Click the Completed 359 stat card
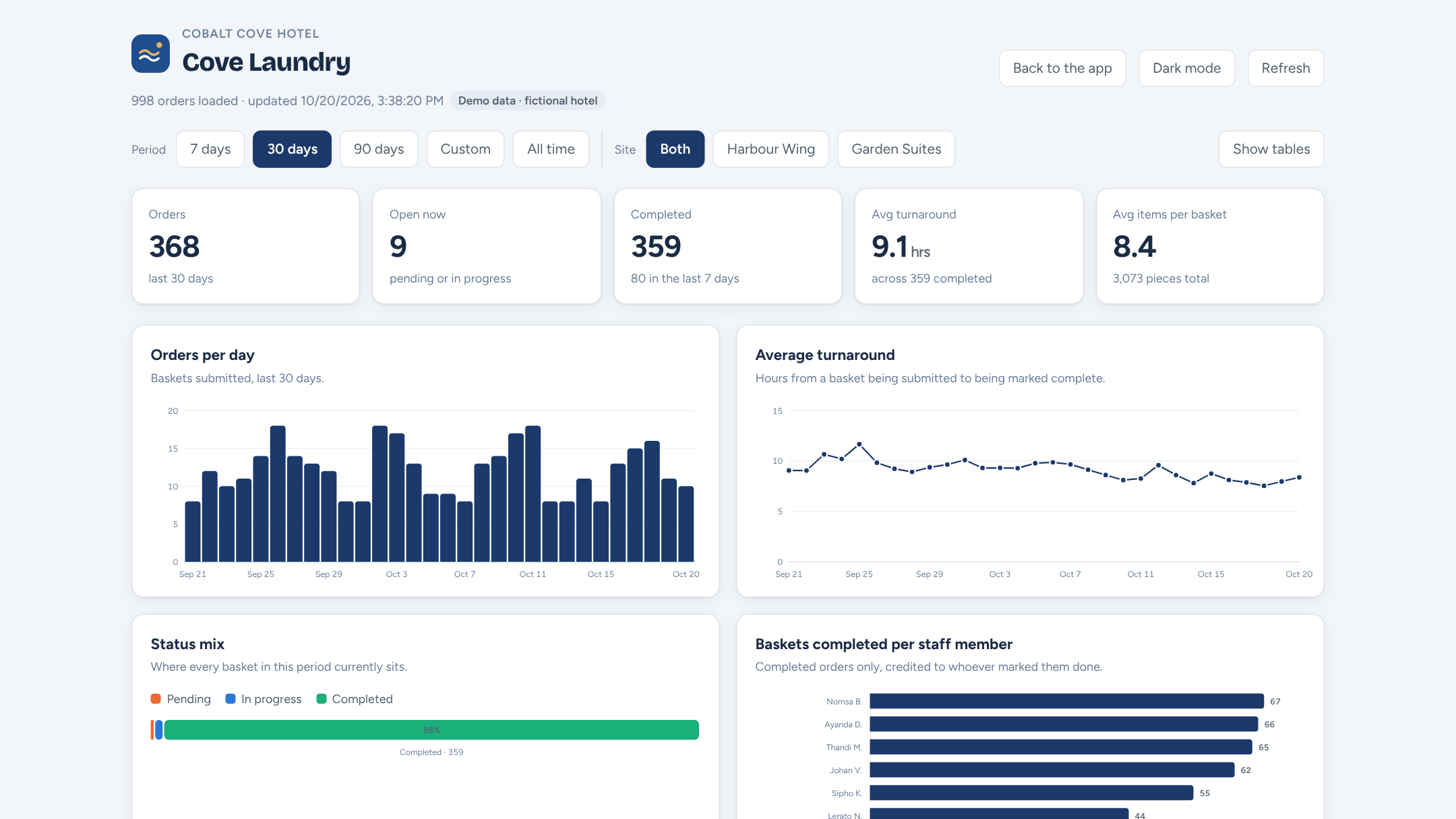Screen dimensions: 1456x819 coord(728,246)
